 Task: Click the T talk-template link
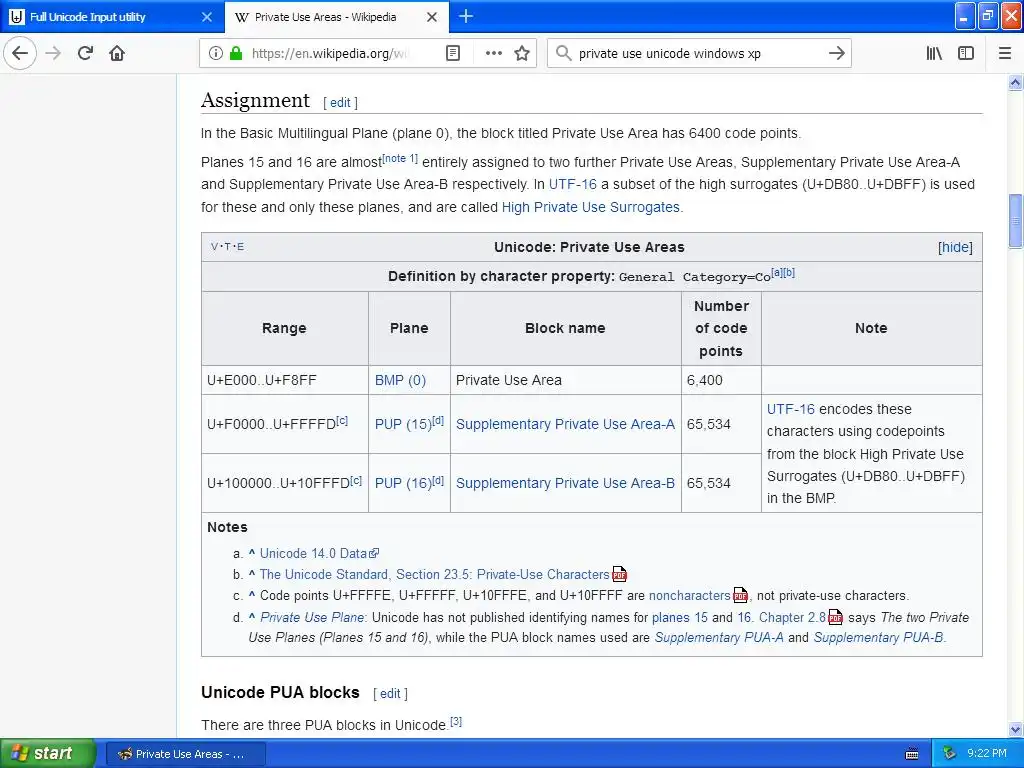tap(227, 247)
